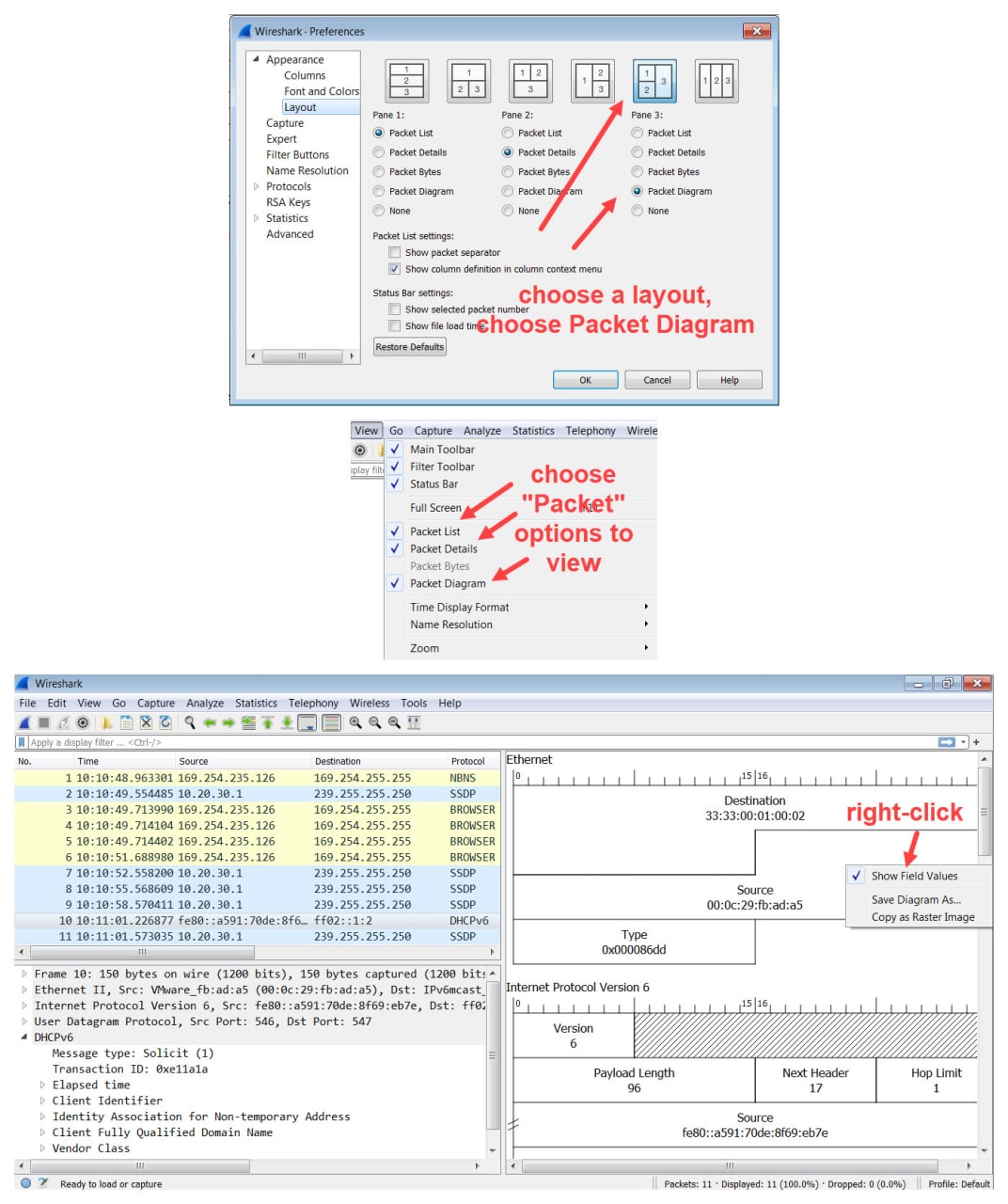Open the Analyze menu in Wireshark window
Screen dimensions: 1008x1204
pos(205,703)
